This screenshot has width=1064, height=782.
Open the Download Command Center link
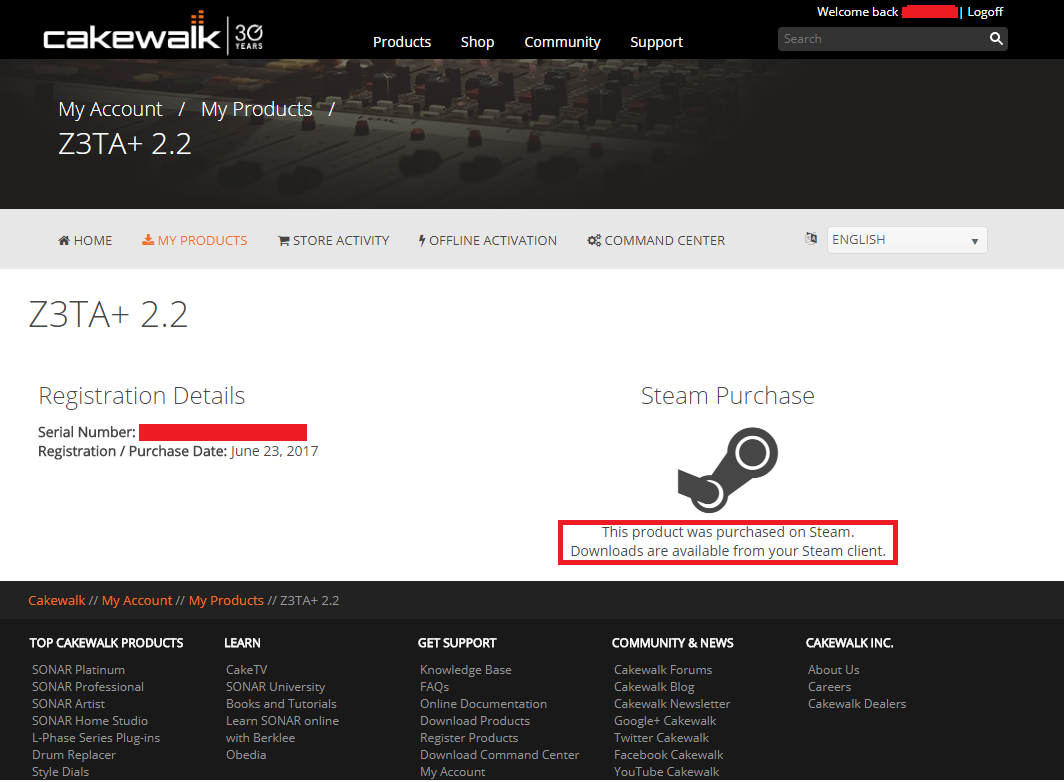pos(499,754)
